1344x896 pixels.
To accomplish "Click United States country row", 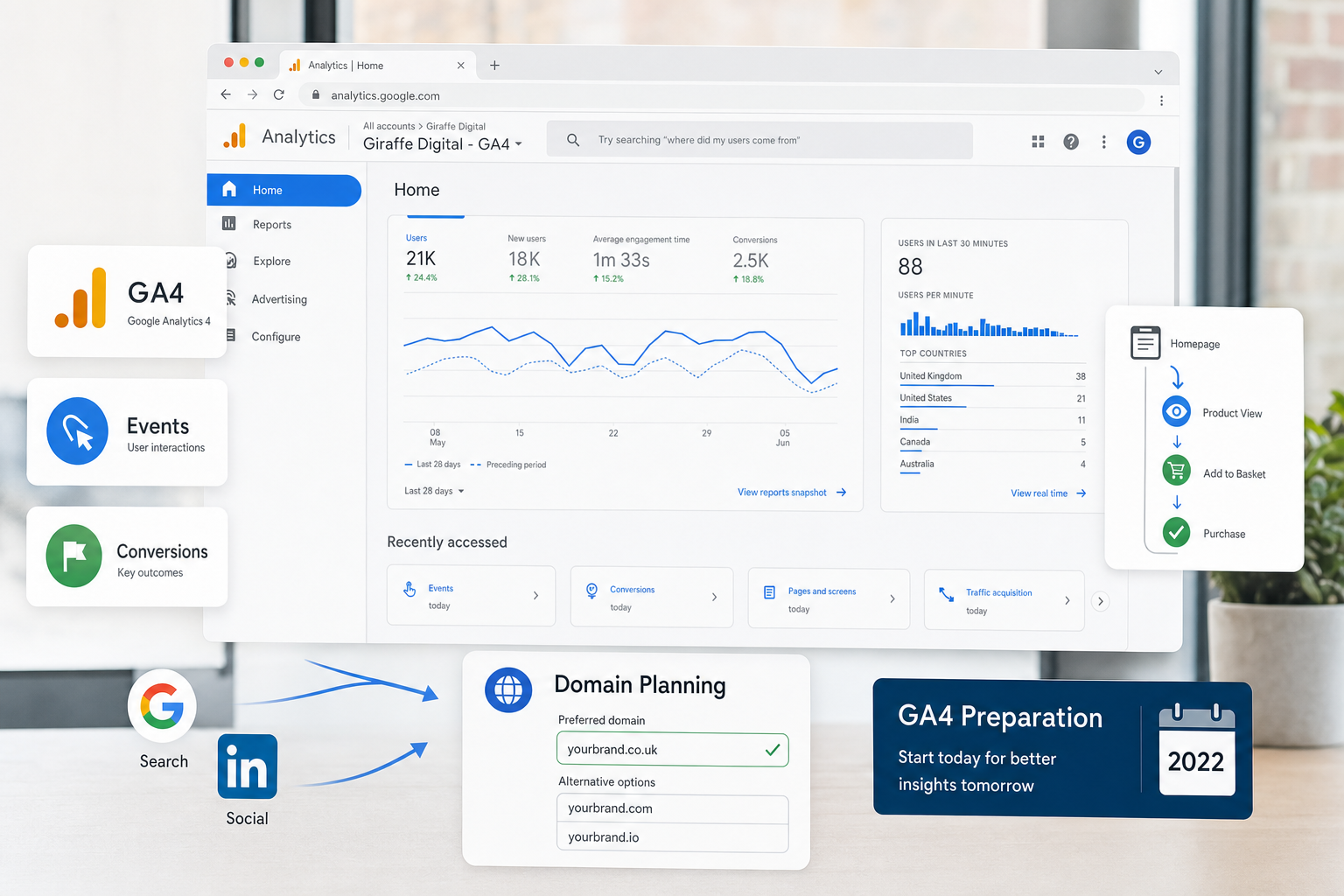I will (x=992, y=398).
